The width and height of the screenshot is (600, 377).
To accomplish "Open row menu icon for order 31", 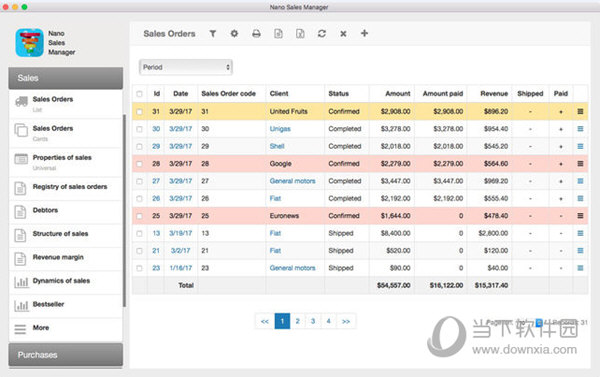I will pos(580,111).
